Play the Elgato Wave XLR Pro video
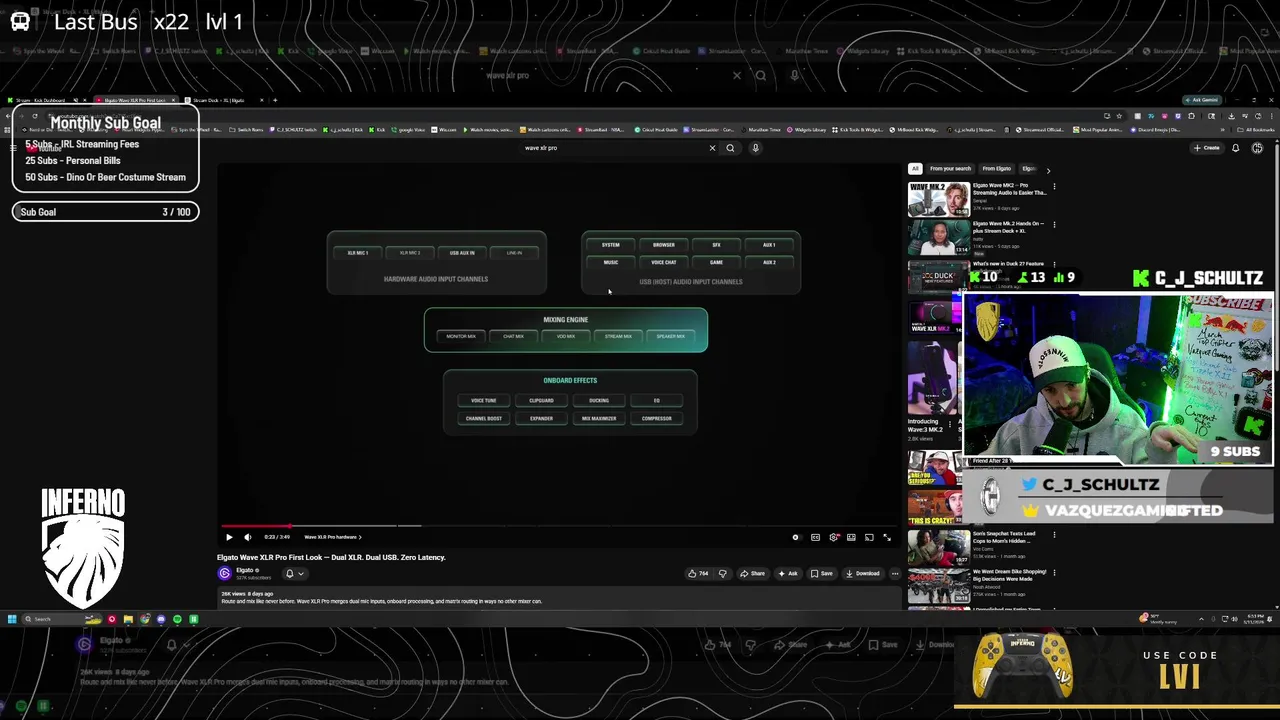1280x720 pixels. [229, 537]
